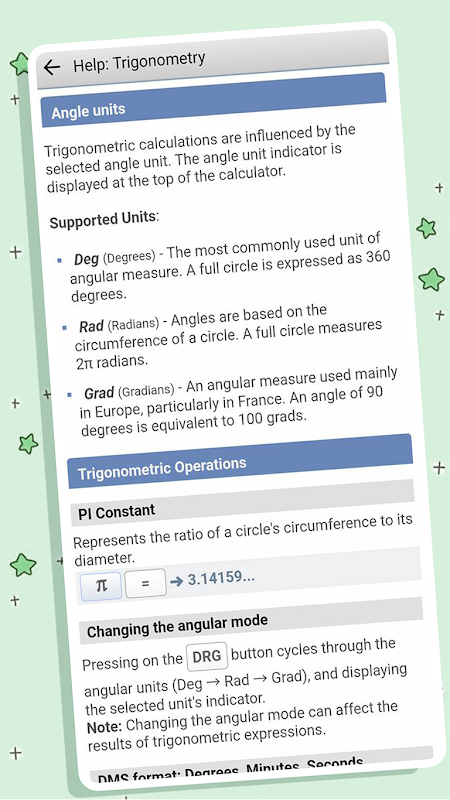This screenshot has width=450, height=800.
Task: Click the DRG button
Action: [x=207, y=657]
